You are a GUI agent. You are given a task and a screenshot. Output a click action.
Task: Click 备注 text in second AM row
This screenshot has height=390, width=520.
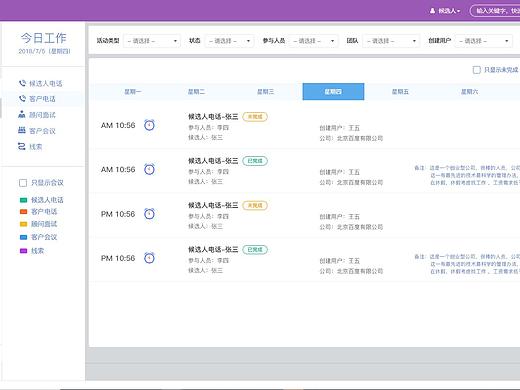click(x=467, y=175)
